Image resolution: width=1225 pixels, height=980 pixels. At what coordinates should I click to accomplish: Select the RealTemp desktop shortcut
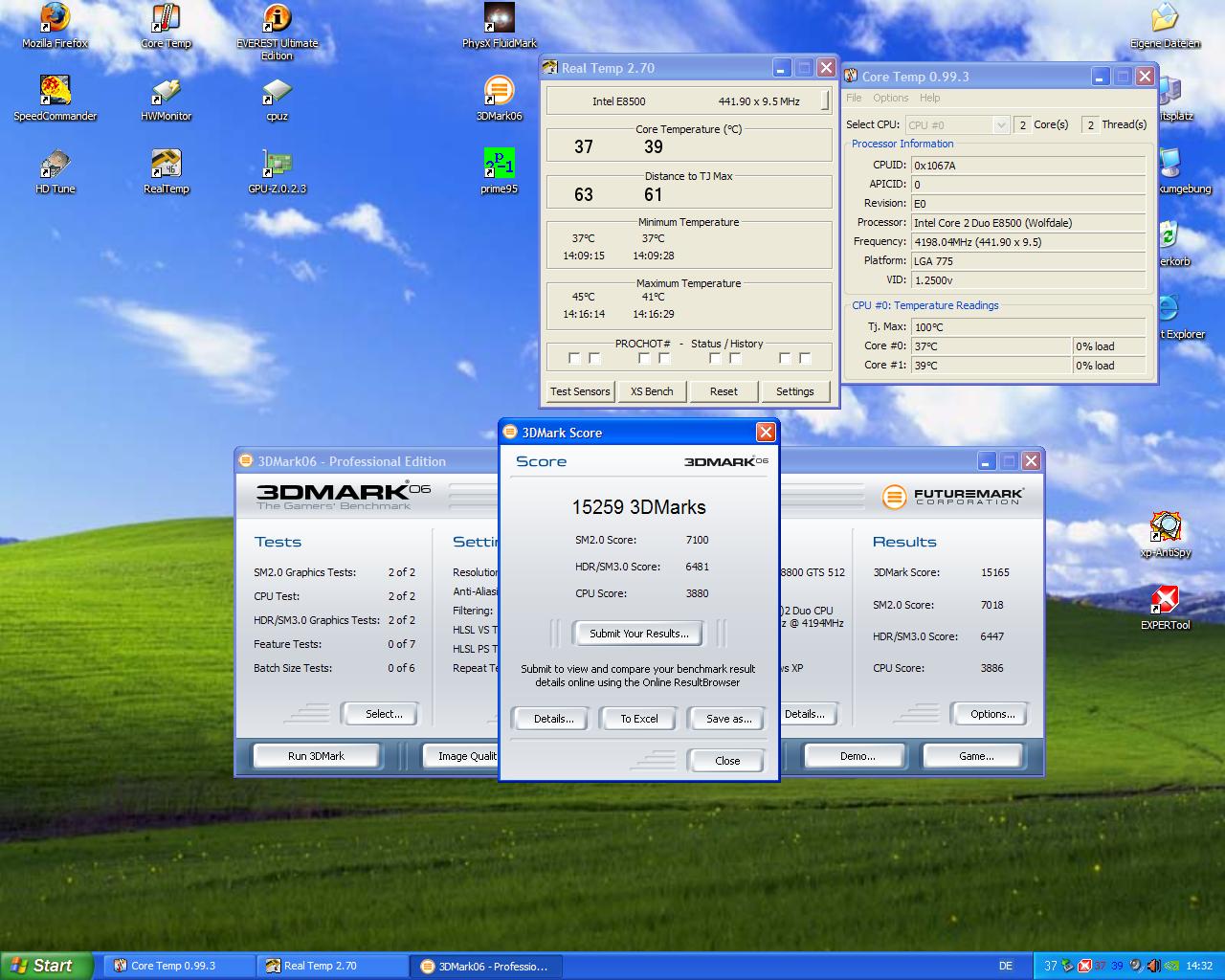(166, 171)
